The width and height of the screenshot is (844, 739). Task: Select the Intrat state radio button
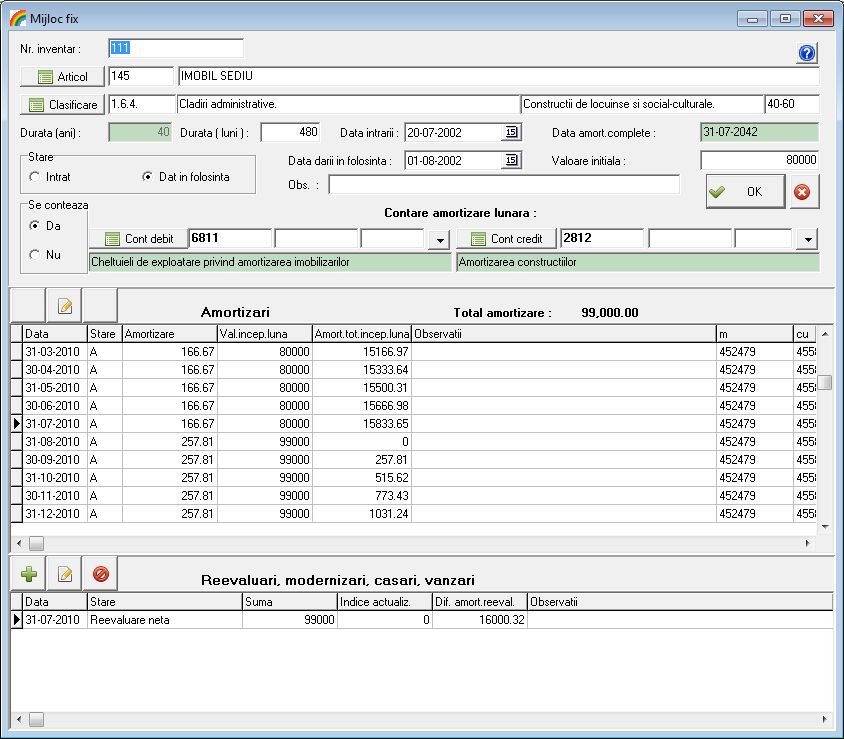click(35, 177)
